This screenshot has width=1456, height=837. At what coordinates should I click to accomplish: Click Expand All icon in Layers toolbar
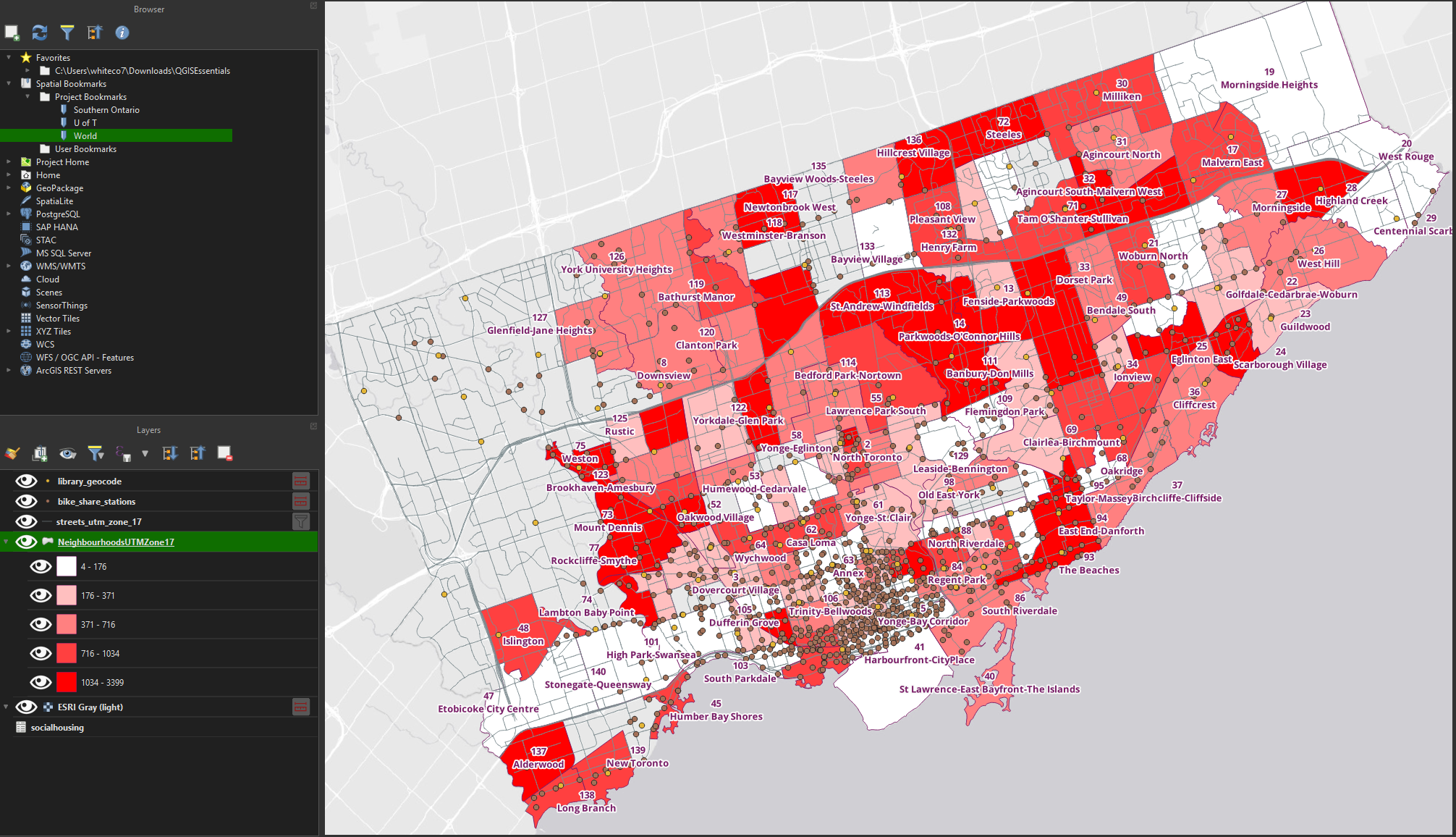coord(170,453)
